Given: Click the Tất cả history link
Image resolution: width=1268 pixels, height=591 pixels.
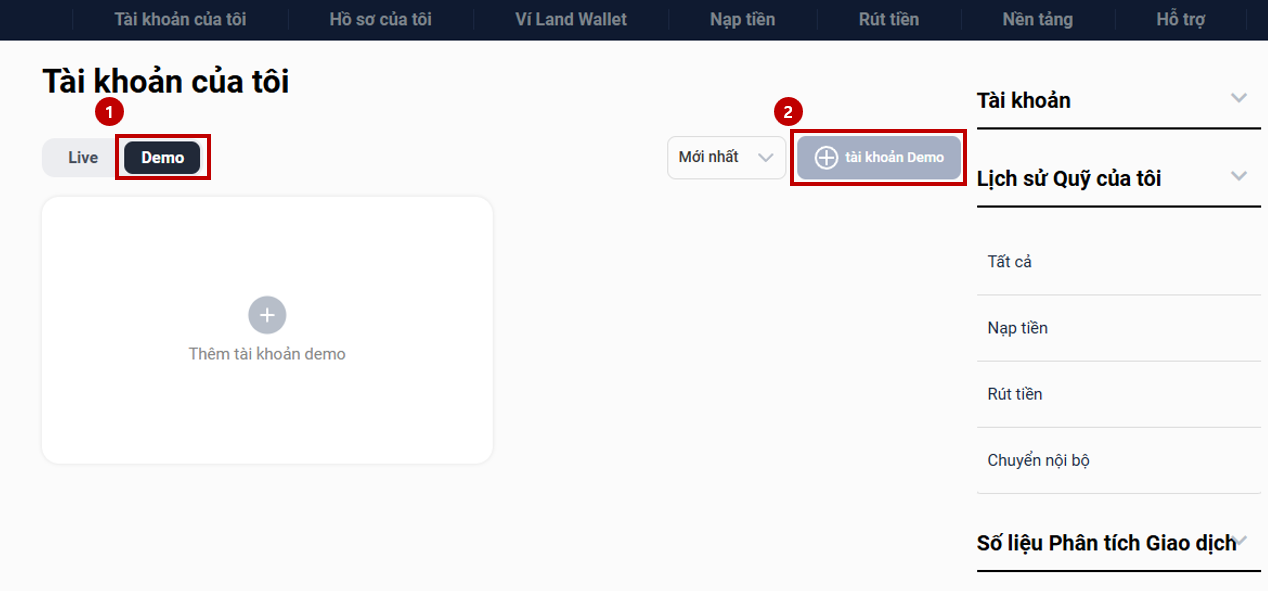Looking at the screenshot, I should coord(1009,262).
